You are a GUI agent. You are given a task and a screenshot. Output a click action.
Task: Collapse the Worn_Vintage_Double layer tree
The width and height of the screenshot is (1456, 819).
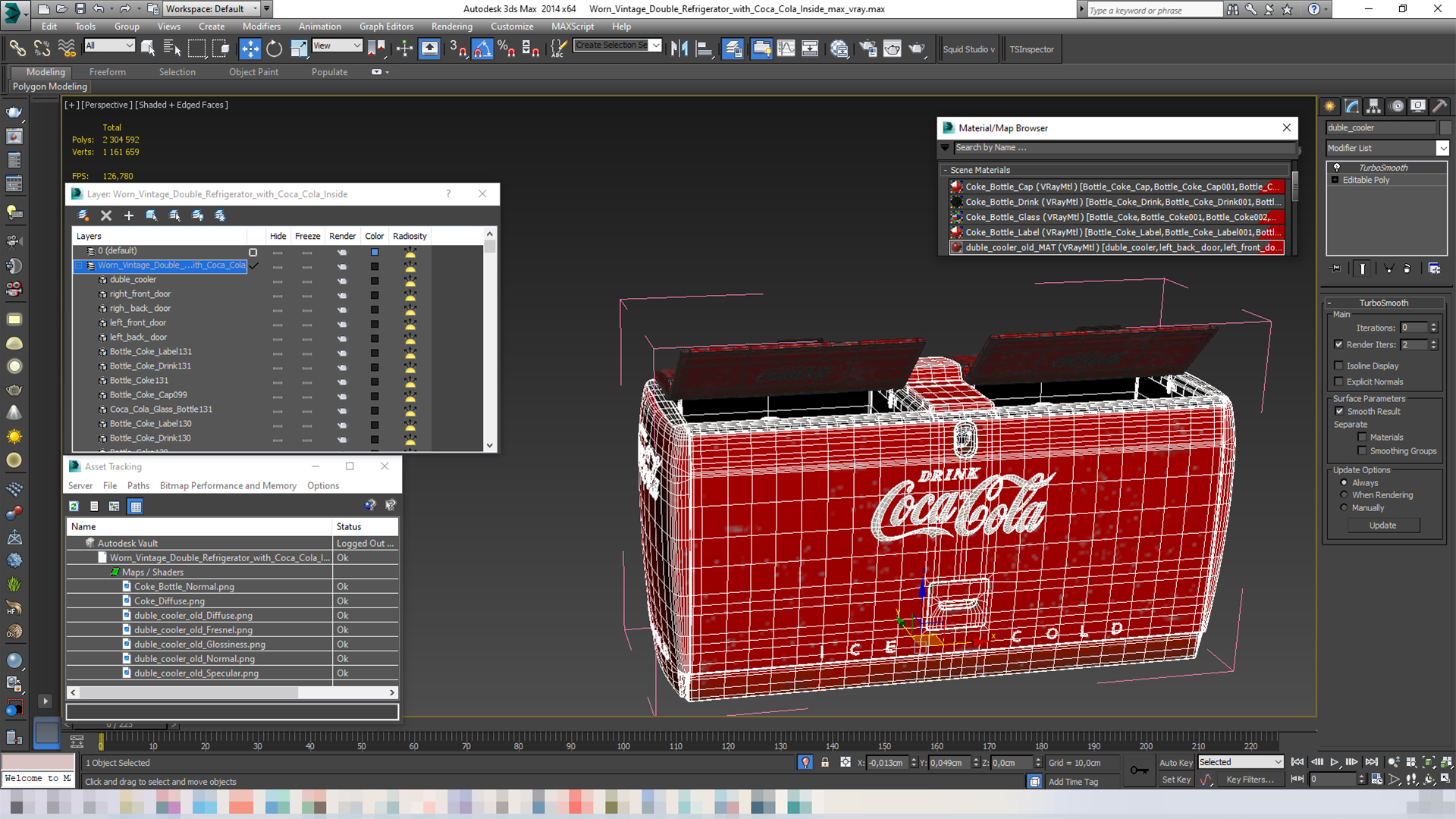click(x=78, y=265)
